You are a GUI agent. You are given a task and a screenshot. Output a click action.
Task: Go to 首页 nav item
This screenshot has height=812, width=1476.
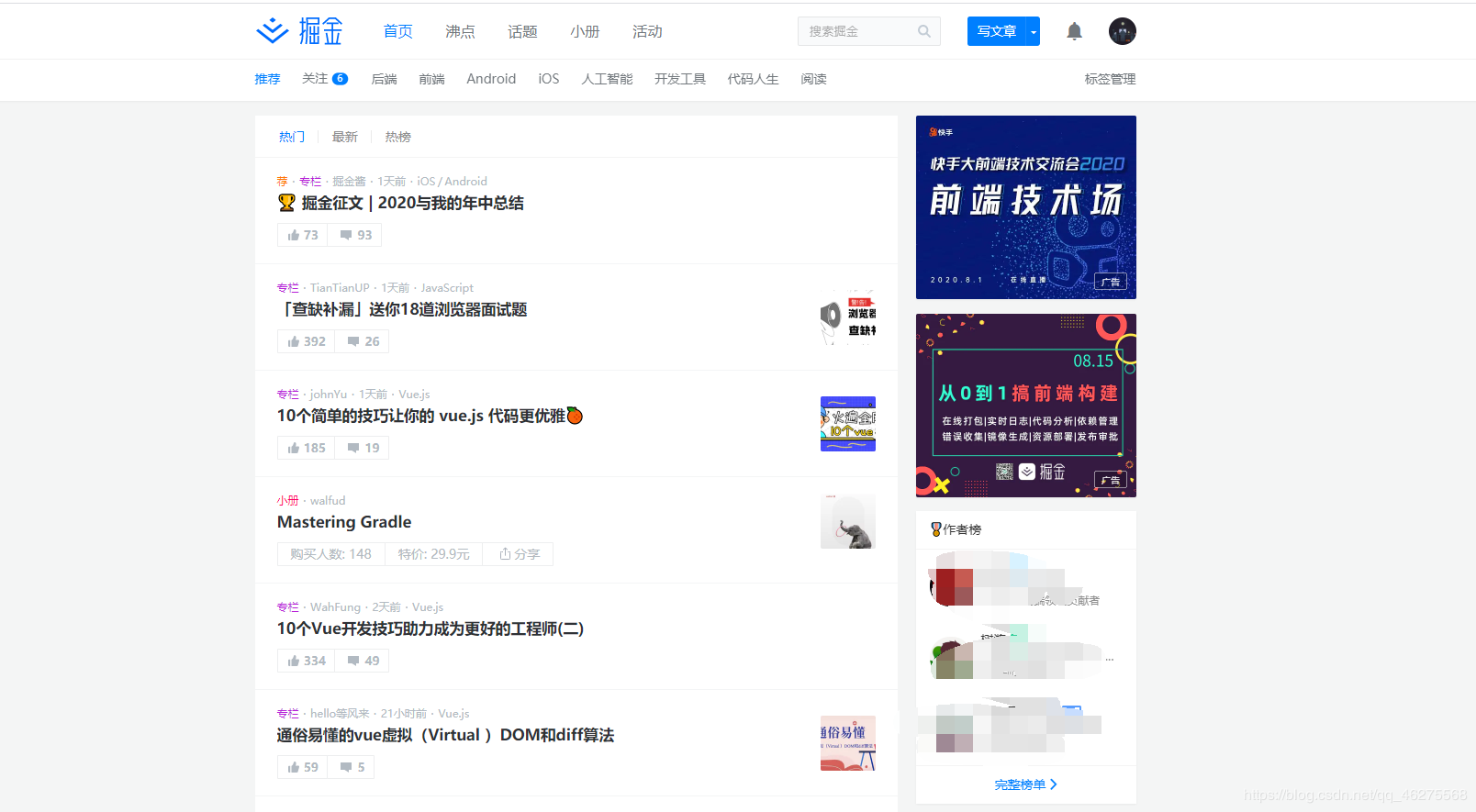tap(397, 31)
